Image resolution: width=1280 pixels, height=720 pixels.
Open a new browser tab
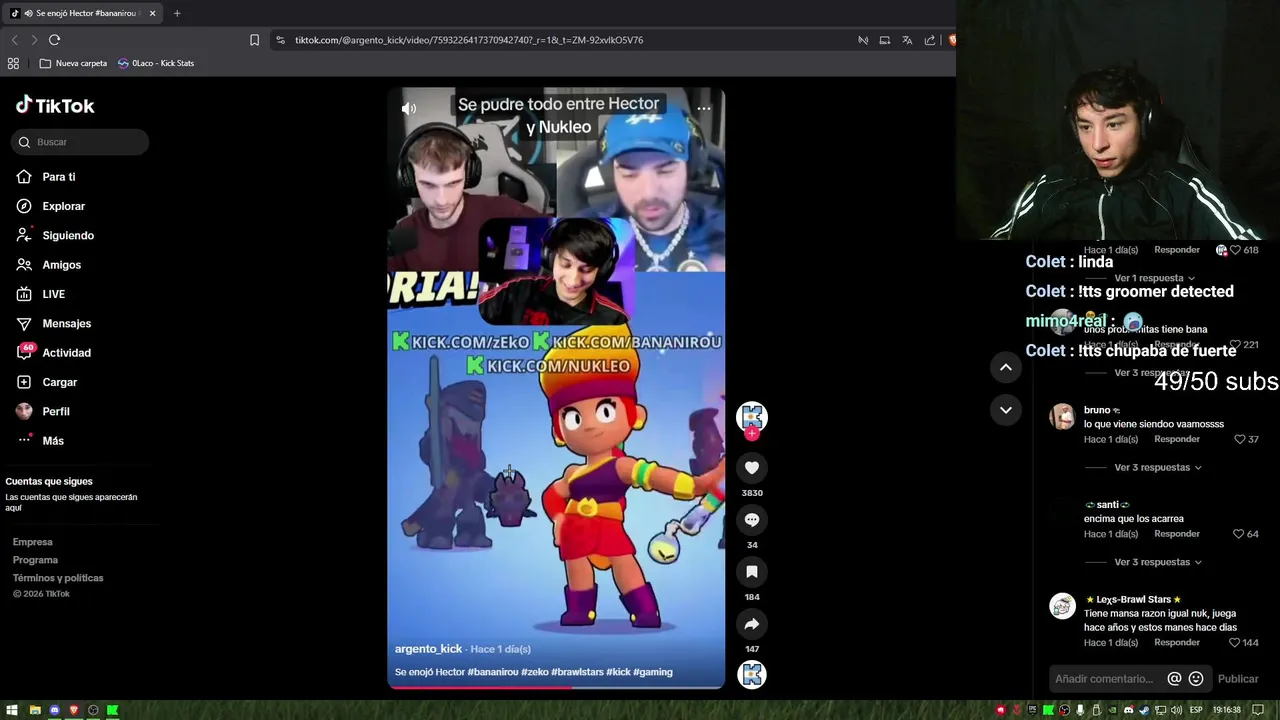pos(177,13)
